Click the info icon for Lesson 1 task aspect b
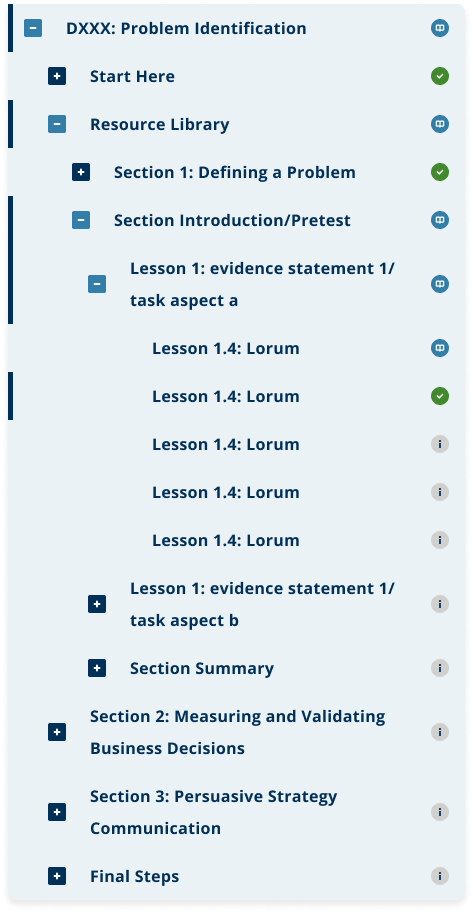The height and width of the screenshot is (912, 473). [440, 604]
